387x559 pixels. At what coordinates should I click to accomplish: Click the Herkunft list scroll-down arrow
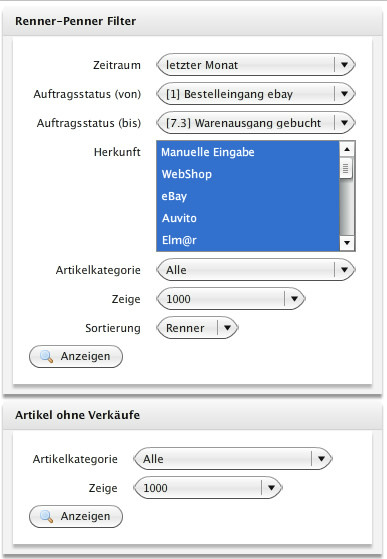tap(347, 243)
